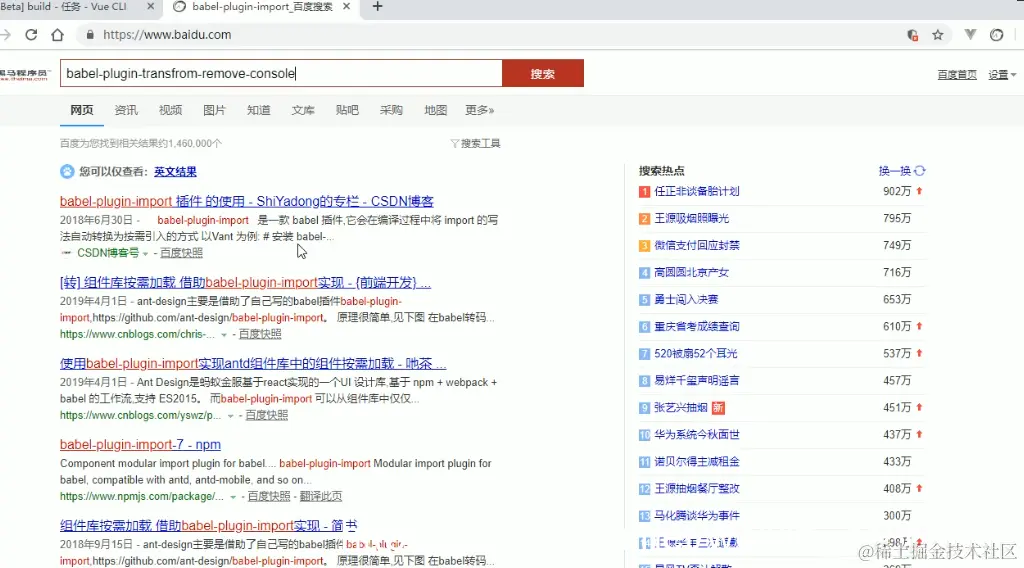This screenshot has height=568, width=1024.
Task: Switch to the 资讯 tab
Action: click(126, 110)
